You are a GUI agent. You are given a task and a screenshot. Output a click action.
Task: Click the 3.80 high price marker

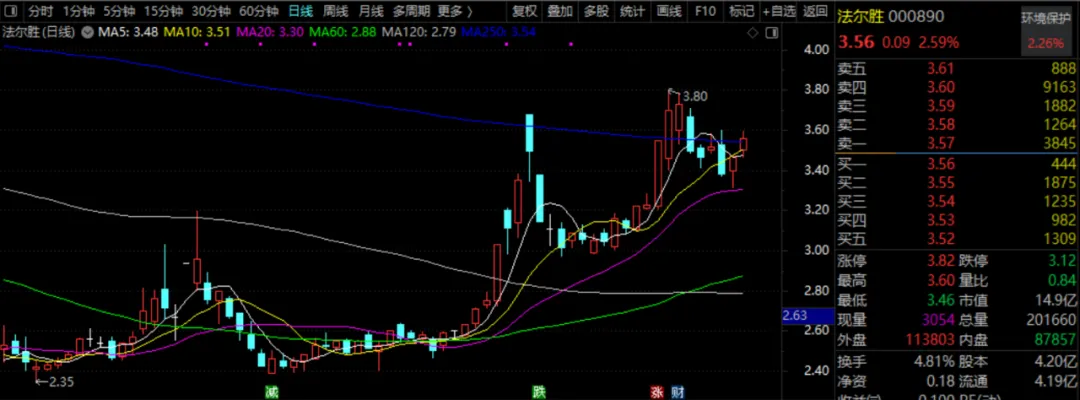(696, 96)
